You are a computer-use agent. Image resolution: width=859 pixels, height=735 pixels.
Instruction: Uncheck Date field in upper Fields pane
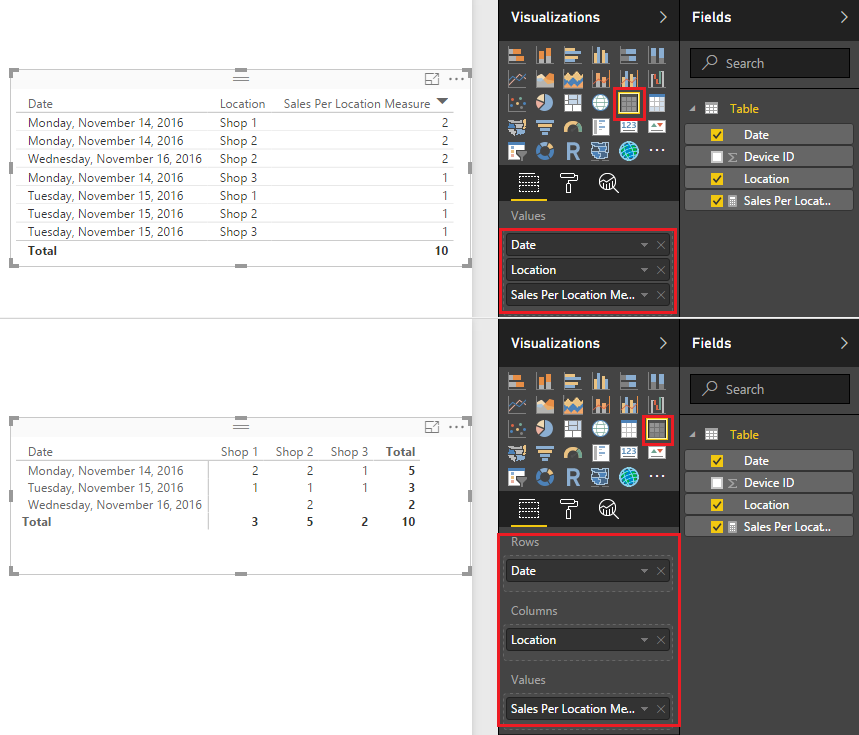click(717, 135)
